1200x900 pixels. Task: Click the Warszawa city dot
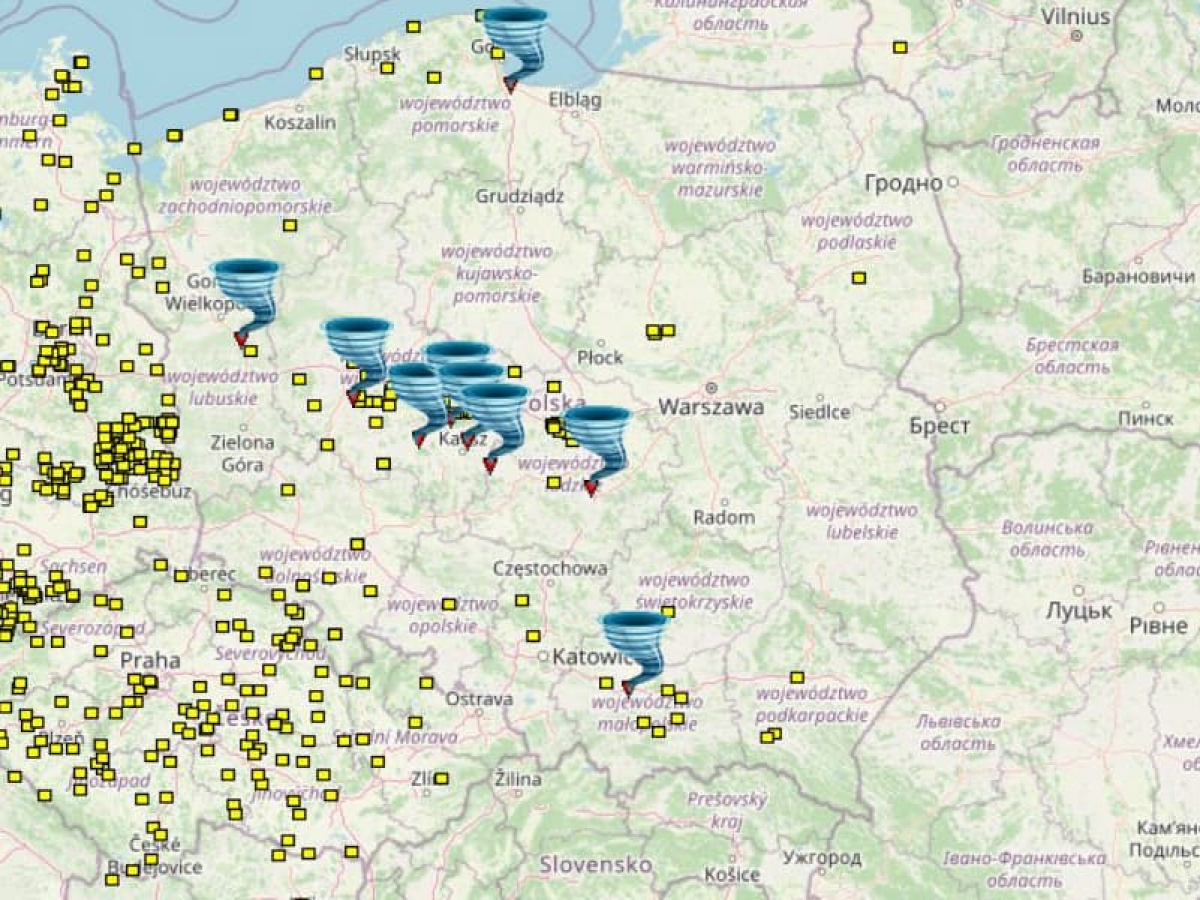tap(711, 387)
